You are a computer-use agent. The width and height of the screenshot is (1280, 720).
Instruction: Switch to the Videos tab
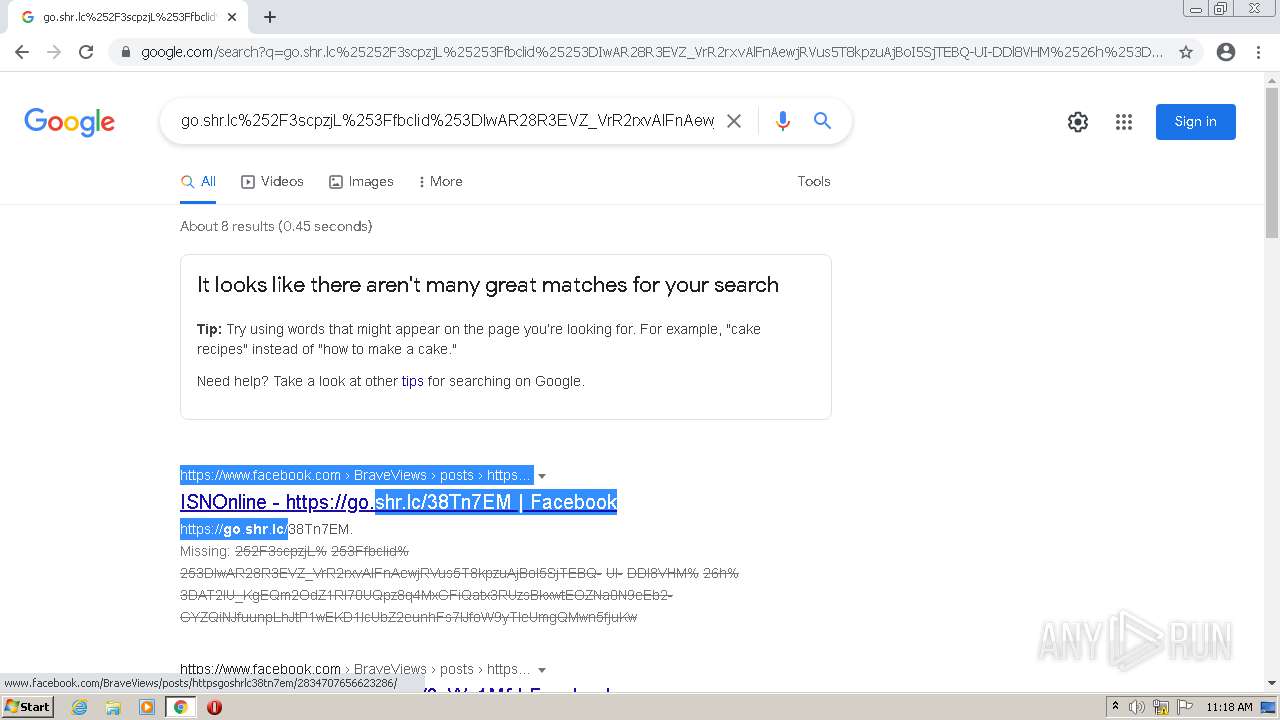coord(272,182)
